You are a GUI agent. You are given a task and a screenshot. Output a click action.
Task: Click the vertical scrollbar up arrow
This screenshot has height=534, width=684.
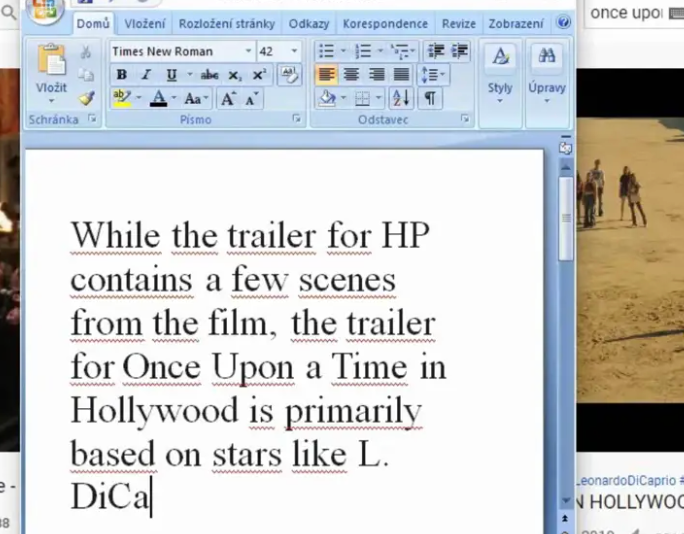pyautogui.click(x=566, y=167)
